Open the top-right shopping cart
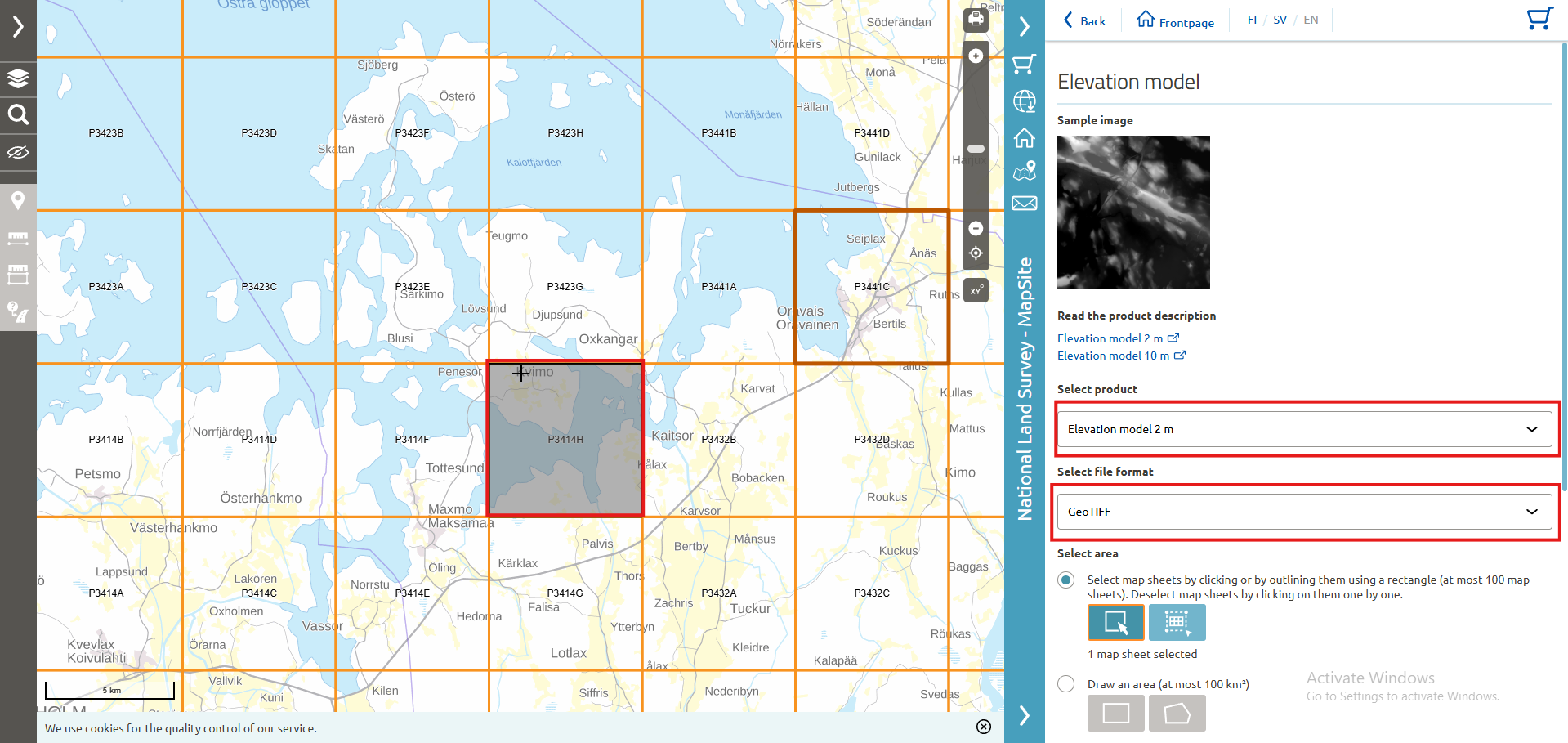1568x743 pixels. pos(1540,19)
